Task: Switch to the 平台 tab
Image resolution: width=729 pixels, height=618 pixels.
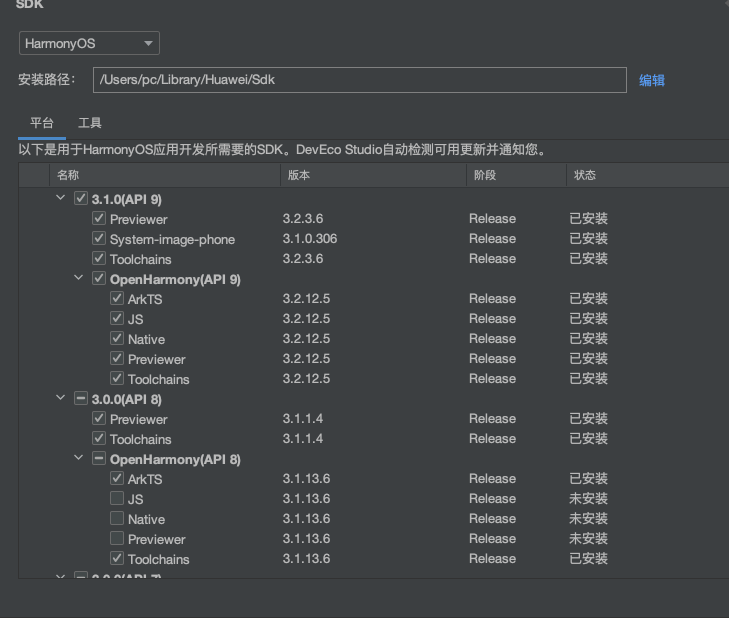Action: [x=42, y=123]
